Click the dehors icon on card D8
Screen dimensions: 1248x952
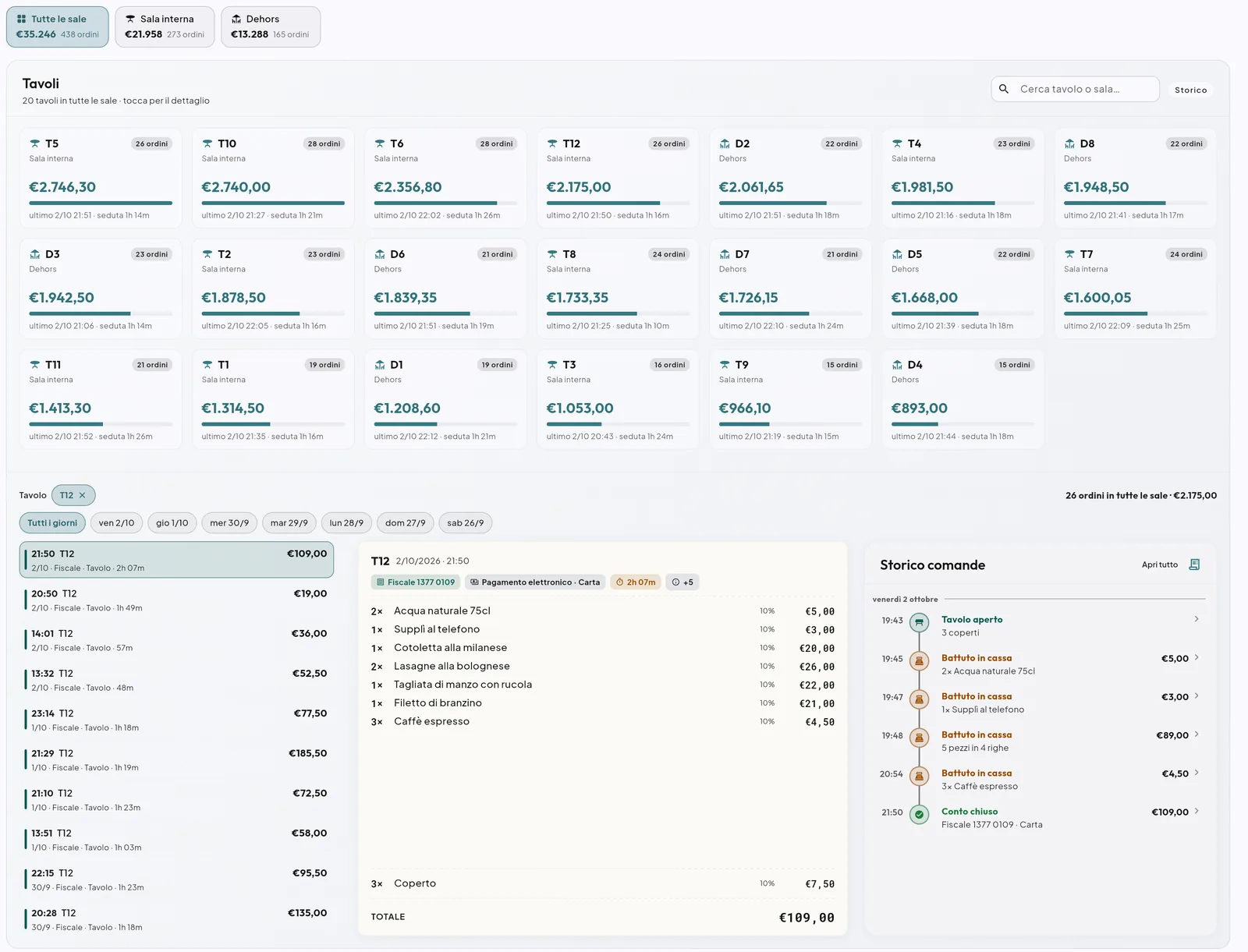[x=1069, y=143]
